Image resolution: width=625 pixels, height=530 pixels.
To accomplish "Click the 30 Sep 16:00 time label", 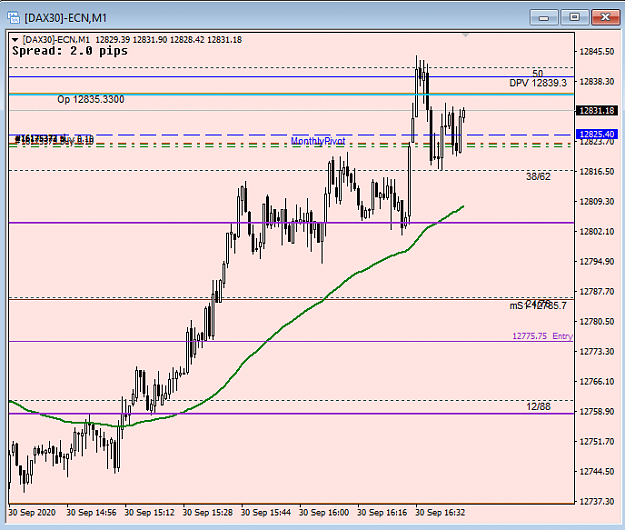I will tap(324, 512).
